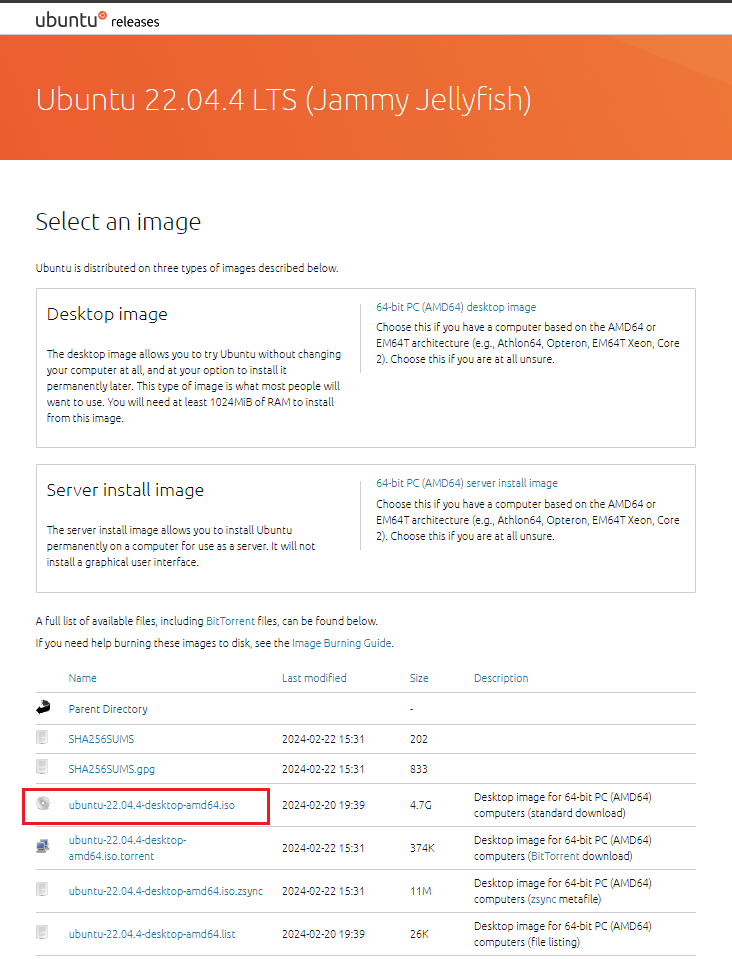Click the torrent computer icon in file list
This screenshot has width=732, height=959.
pos(42,847)
